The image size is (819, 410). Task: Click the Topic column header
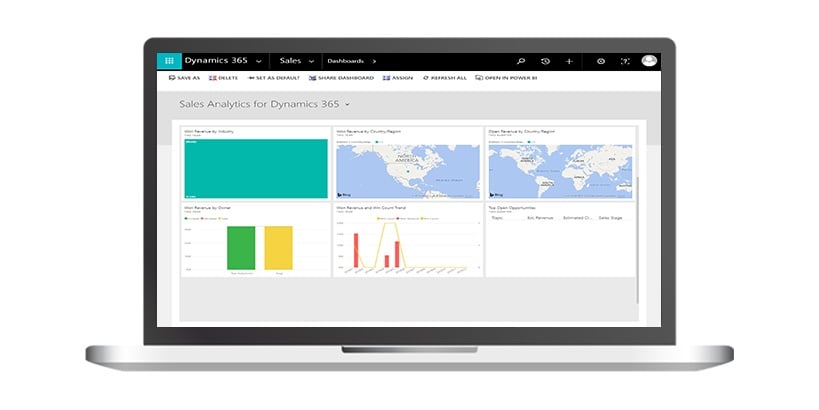pyautogui.click(x=497, y=217)
